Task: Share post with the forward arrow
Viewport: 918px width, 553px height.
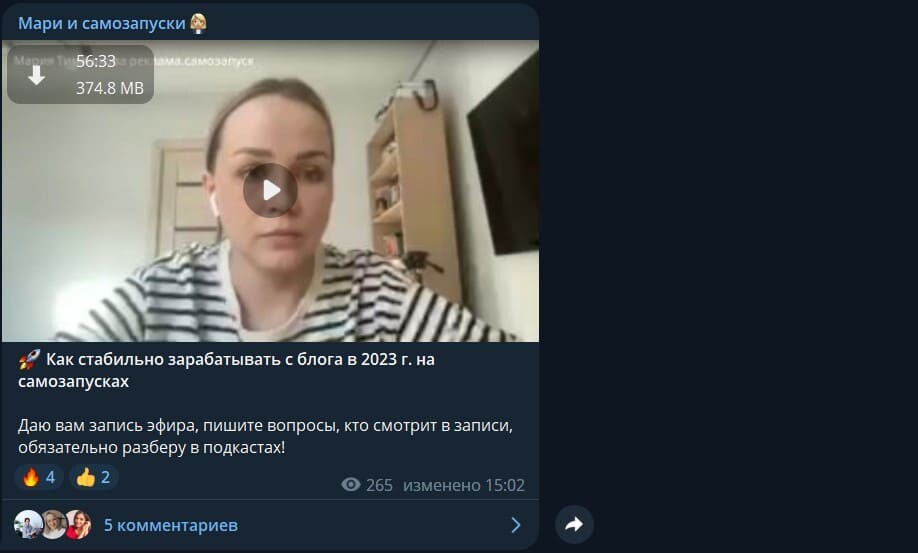Action: [x=574, y=524]
